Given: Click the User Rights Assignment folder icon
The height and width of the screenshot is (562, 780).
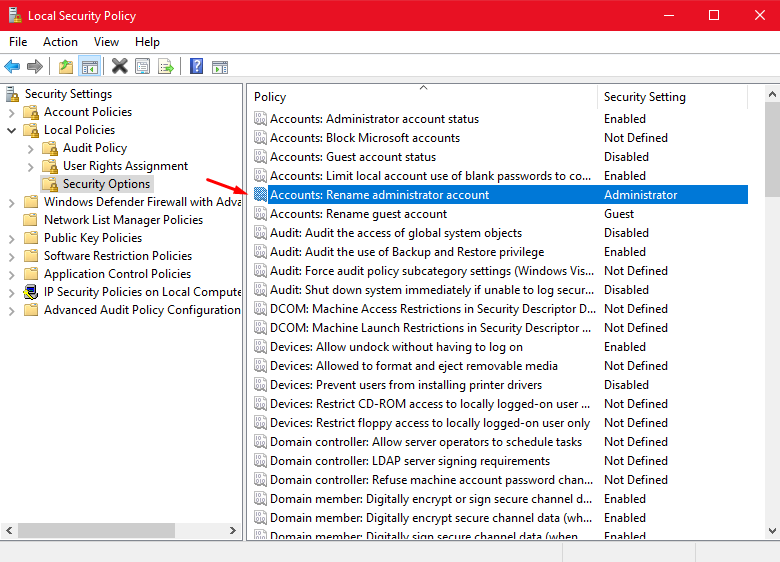Looking at the screenshot, I should (x=50, y=166).
